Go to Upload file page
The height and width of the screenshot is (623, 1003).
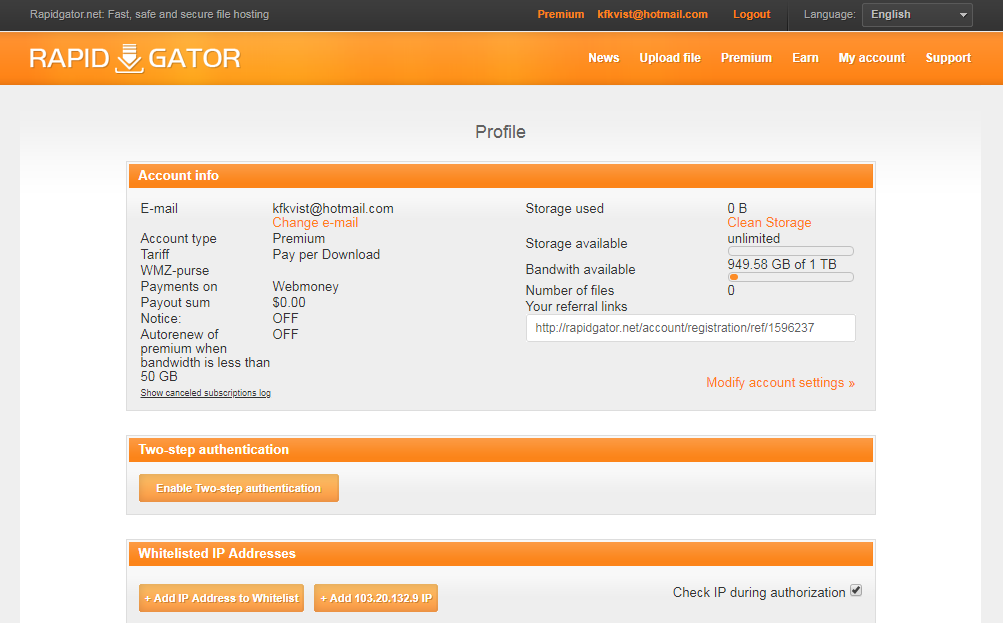click(670, 58)
